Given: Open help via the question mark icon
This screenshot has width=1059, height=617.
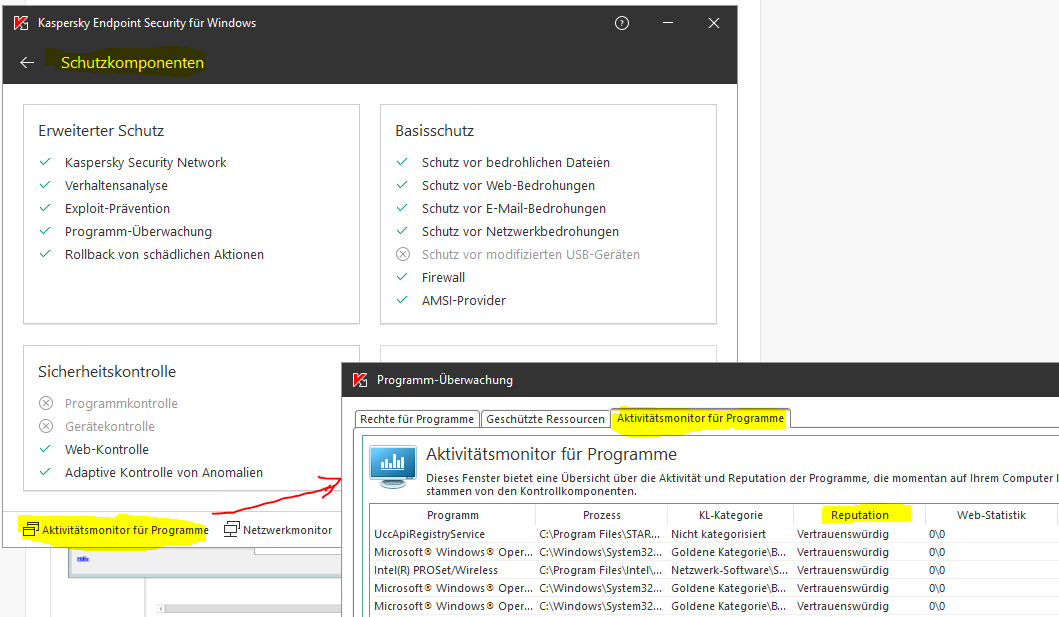Looking at the screenshot, I should 622,23.
